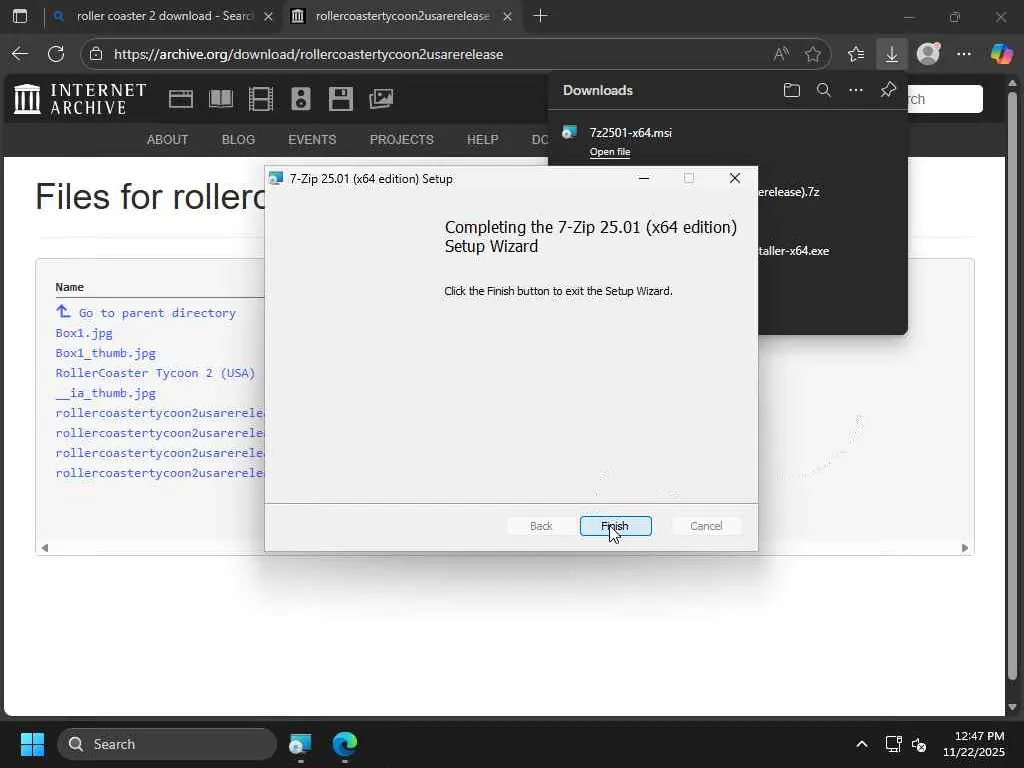Screen dimensions: 1024x768
Task: Open Internet Archive Video film icon
Action: [261, 99]
